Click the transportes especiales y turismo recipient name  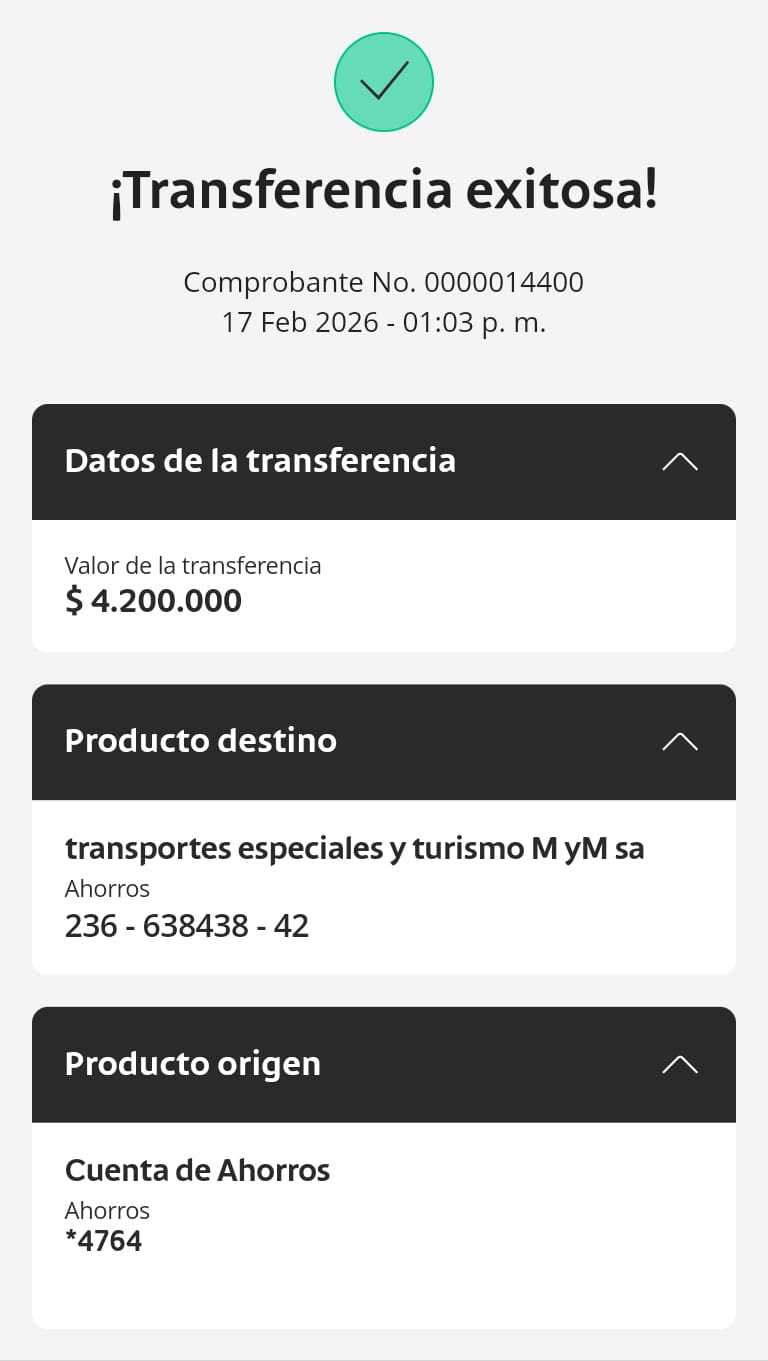click(355, 849)
